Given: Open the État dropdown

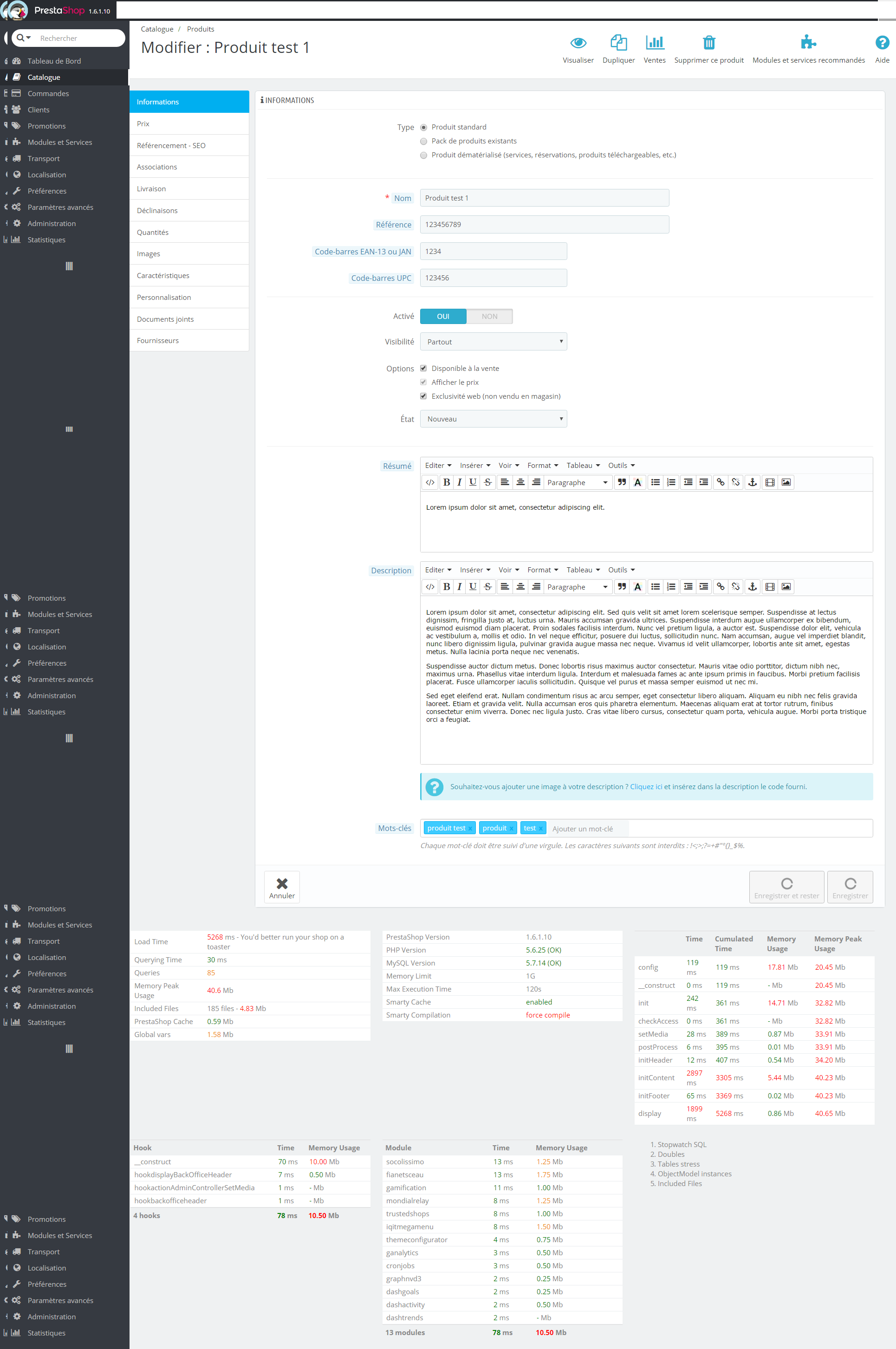Looking at the screenshot, I should tap(493, 419).
